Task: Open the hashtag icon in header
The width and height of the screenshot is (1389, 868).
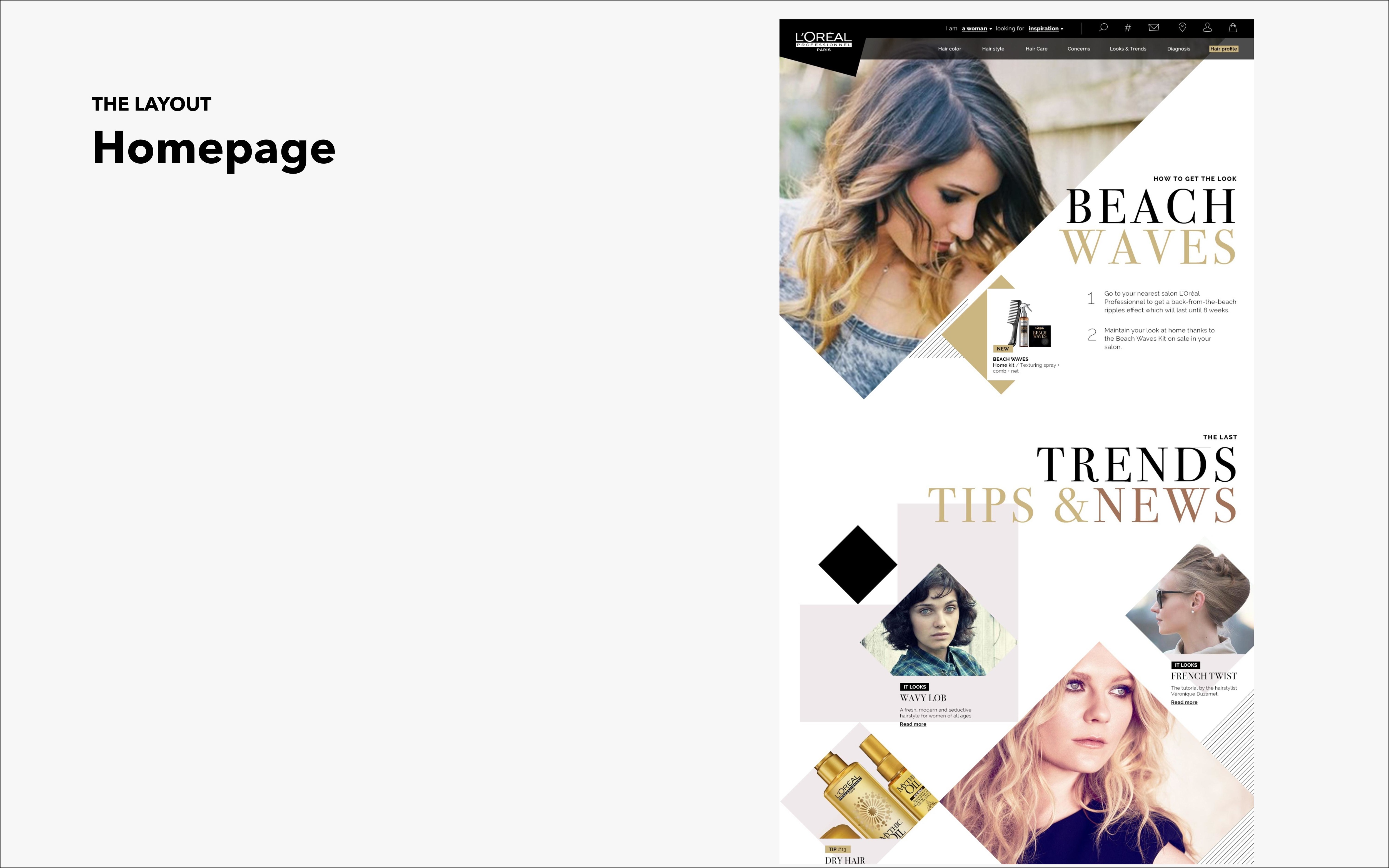Action: (1128, 27)
